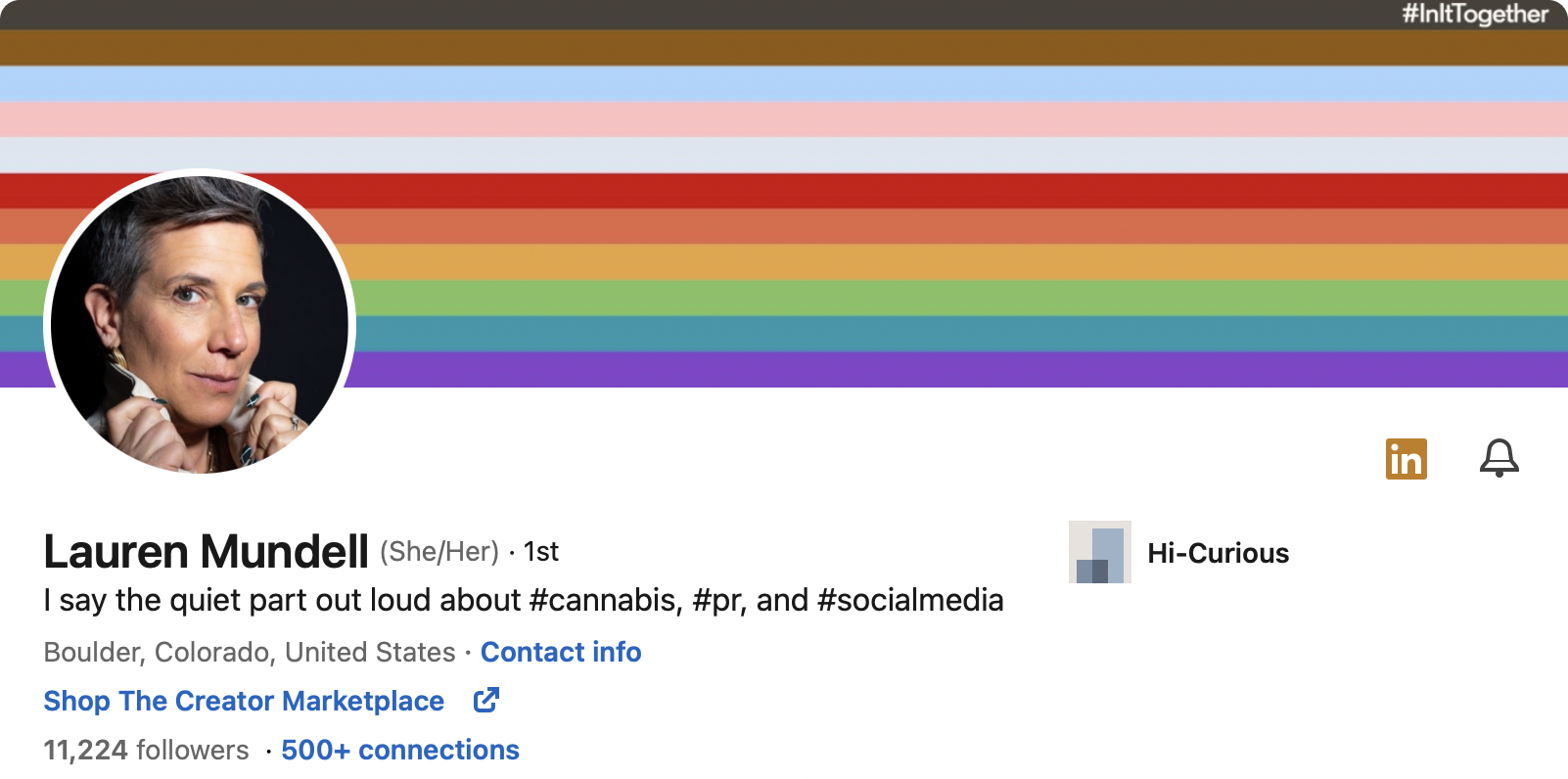Screen dimensions: 1568x779
Task: Open the Contact info link
Action: click(560, 652)
